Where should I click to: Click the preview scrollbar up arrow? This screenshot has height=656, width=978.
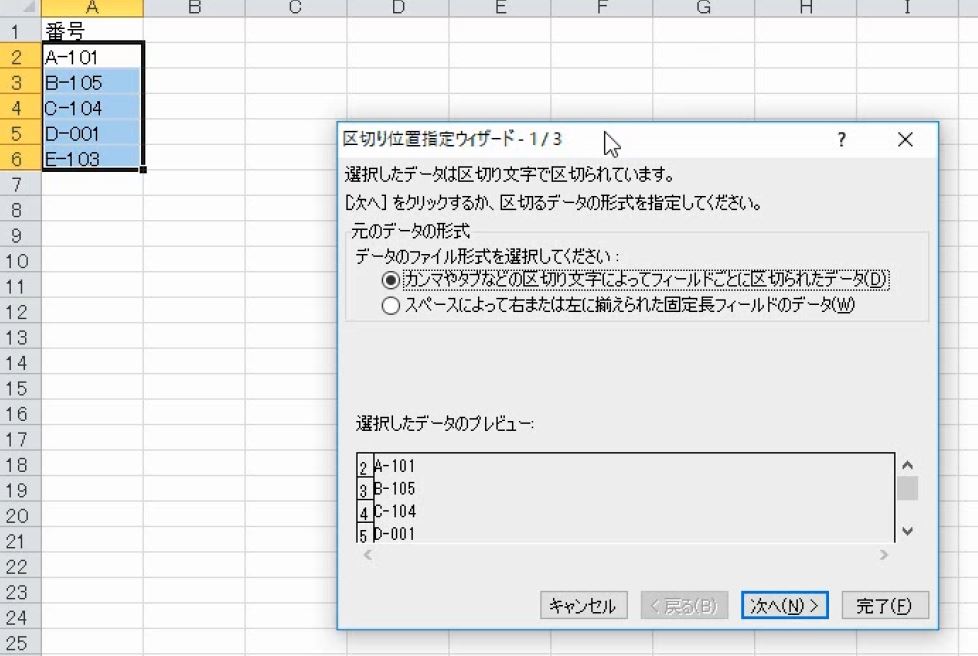[908, 463]
